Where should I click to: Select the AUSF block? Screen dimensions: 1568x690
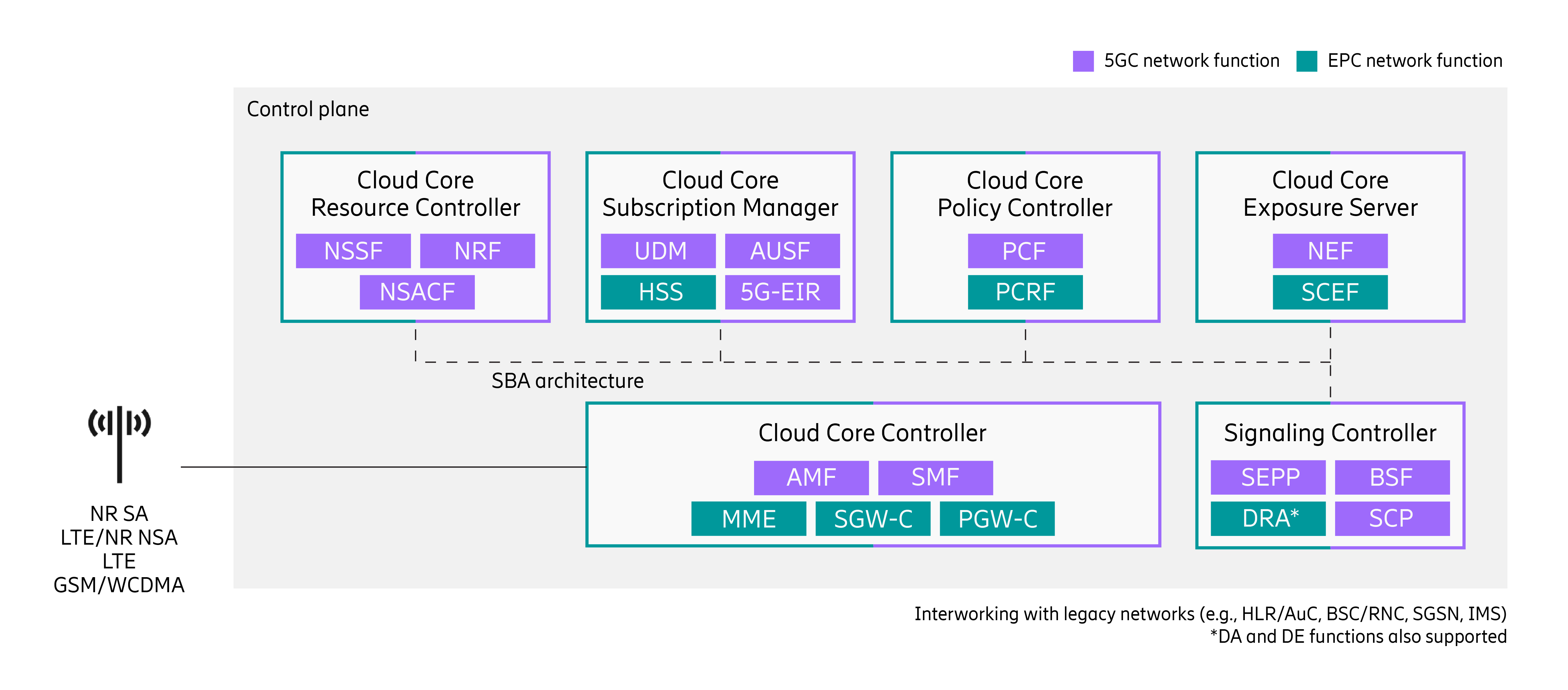[781, 251]
